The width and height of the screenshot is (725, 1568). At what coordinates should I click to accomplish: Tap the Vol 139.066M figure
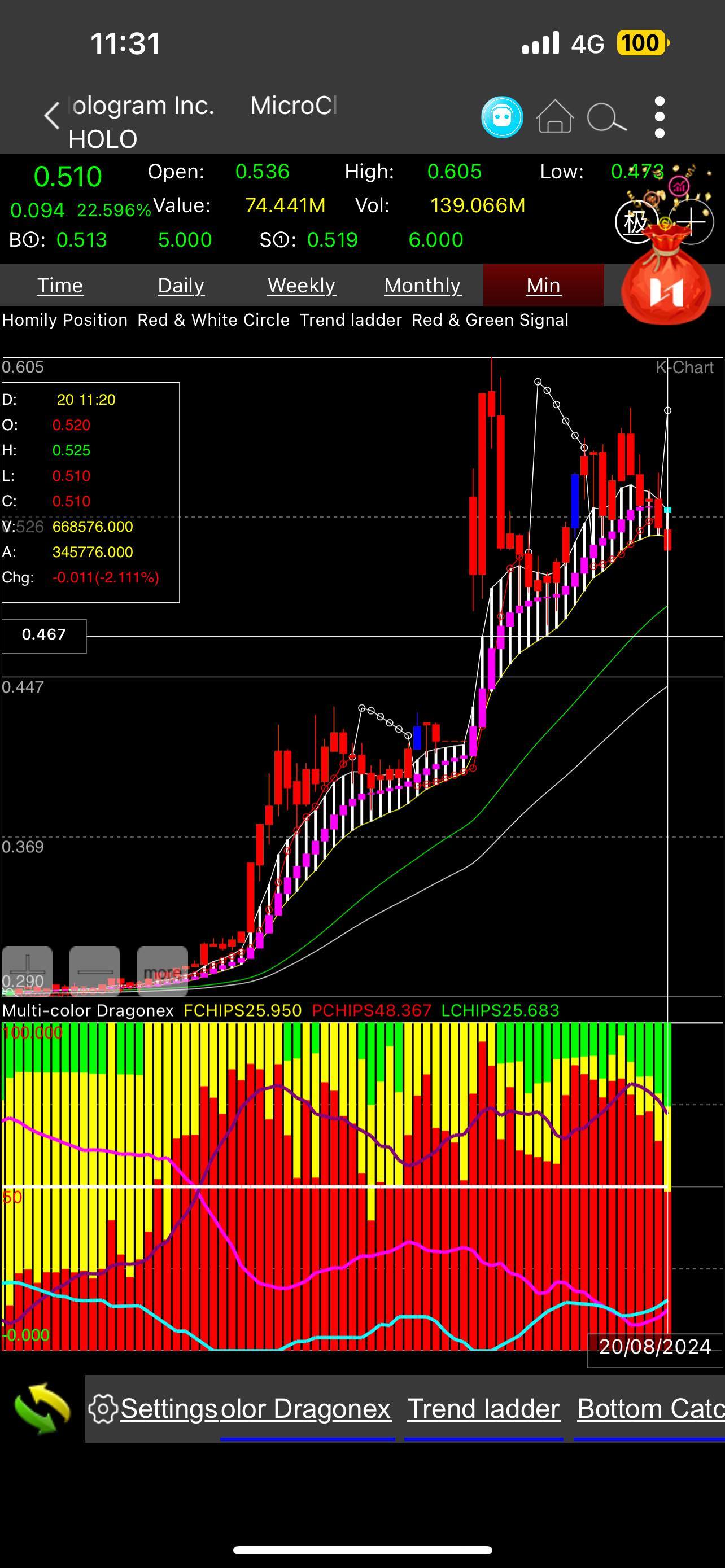(477, 206)
